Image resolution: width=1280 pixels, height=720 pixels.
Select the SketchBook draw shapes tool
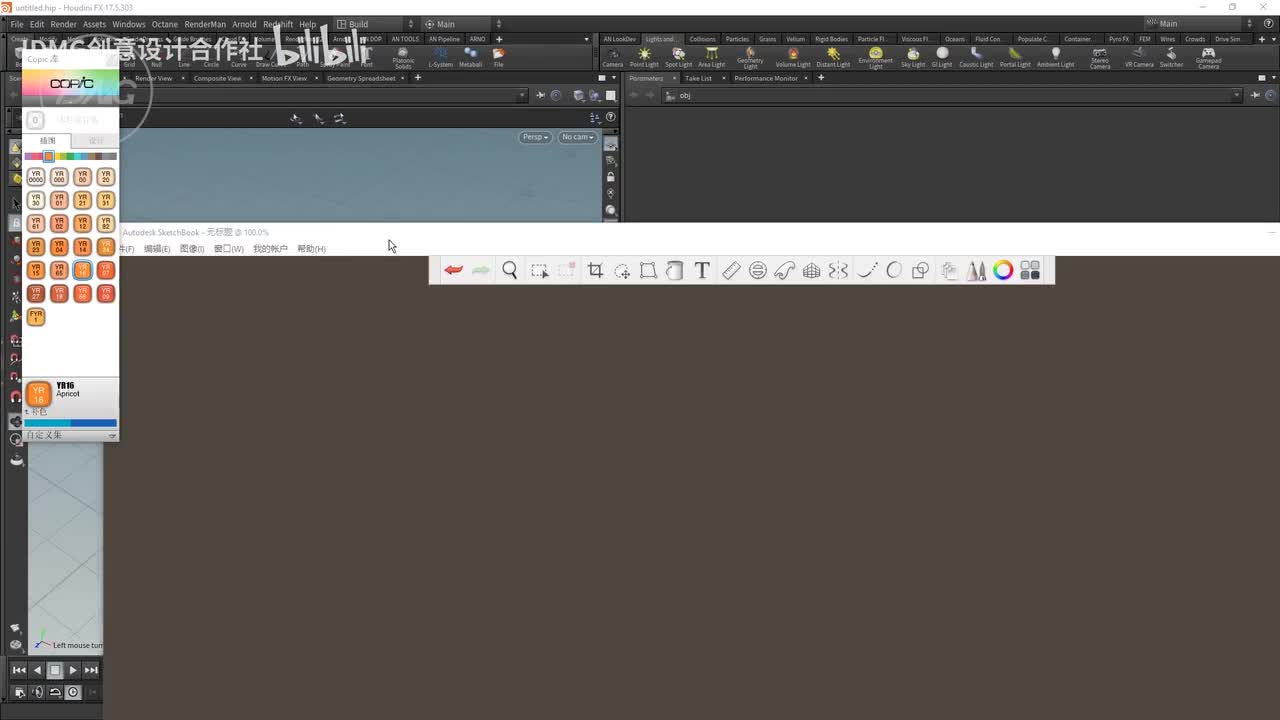pos(921,270)
